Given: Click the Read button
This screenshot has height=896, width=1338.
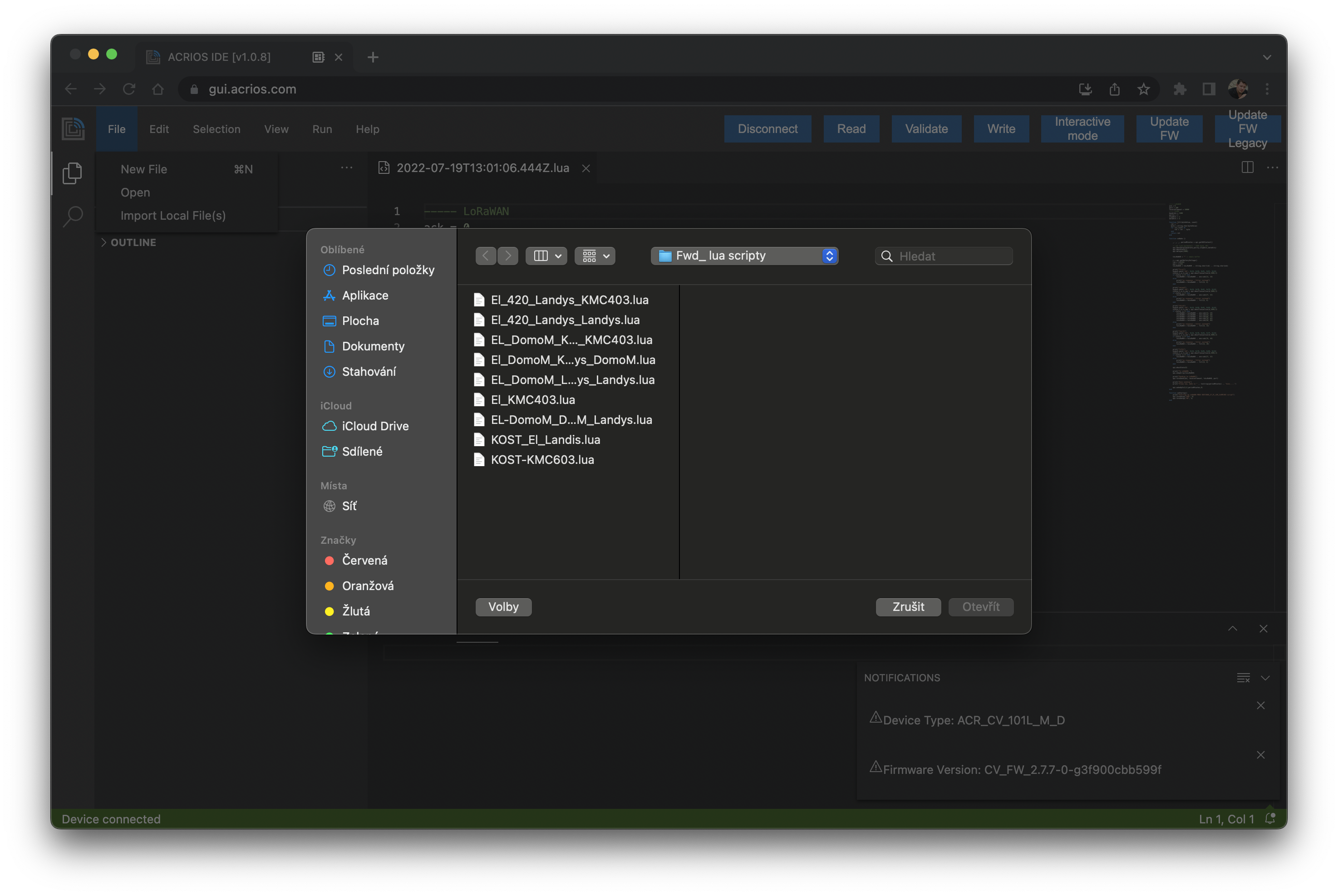Looking at the screenshot, I should pos(851,128).
